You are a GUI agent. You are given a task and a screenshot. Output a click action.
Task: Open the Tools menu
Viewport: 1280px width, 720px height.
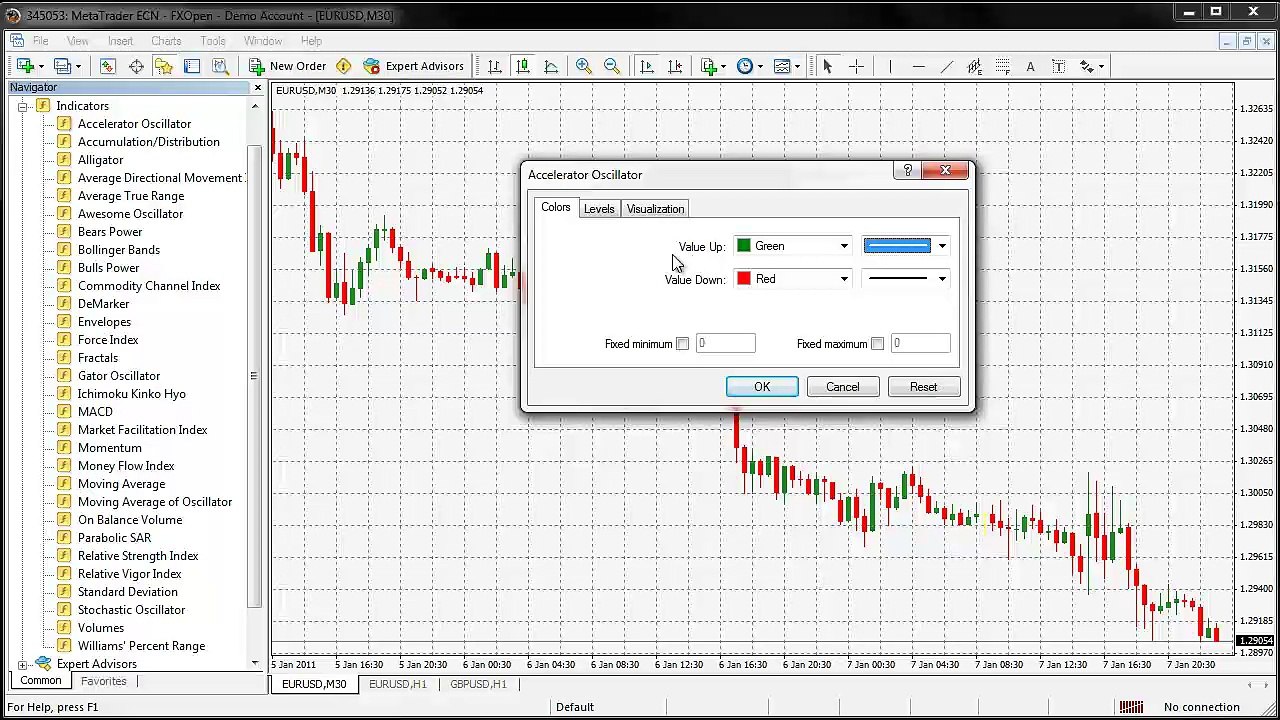click(x=213, y=41)
